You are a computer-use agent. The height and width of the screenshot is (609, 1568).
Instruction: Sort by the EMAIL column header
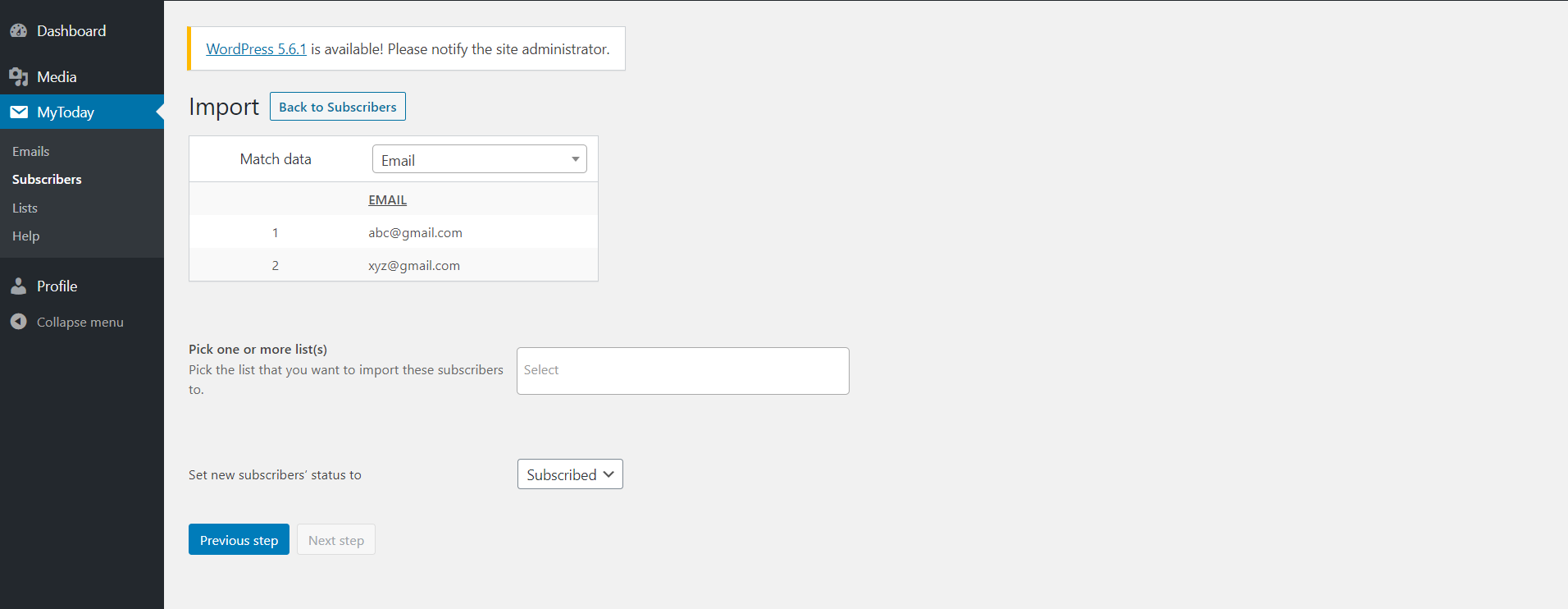pos(387,199)
